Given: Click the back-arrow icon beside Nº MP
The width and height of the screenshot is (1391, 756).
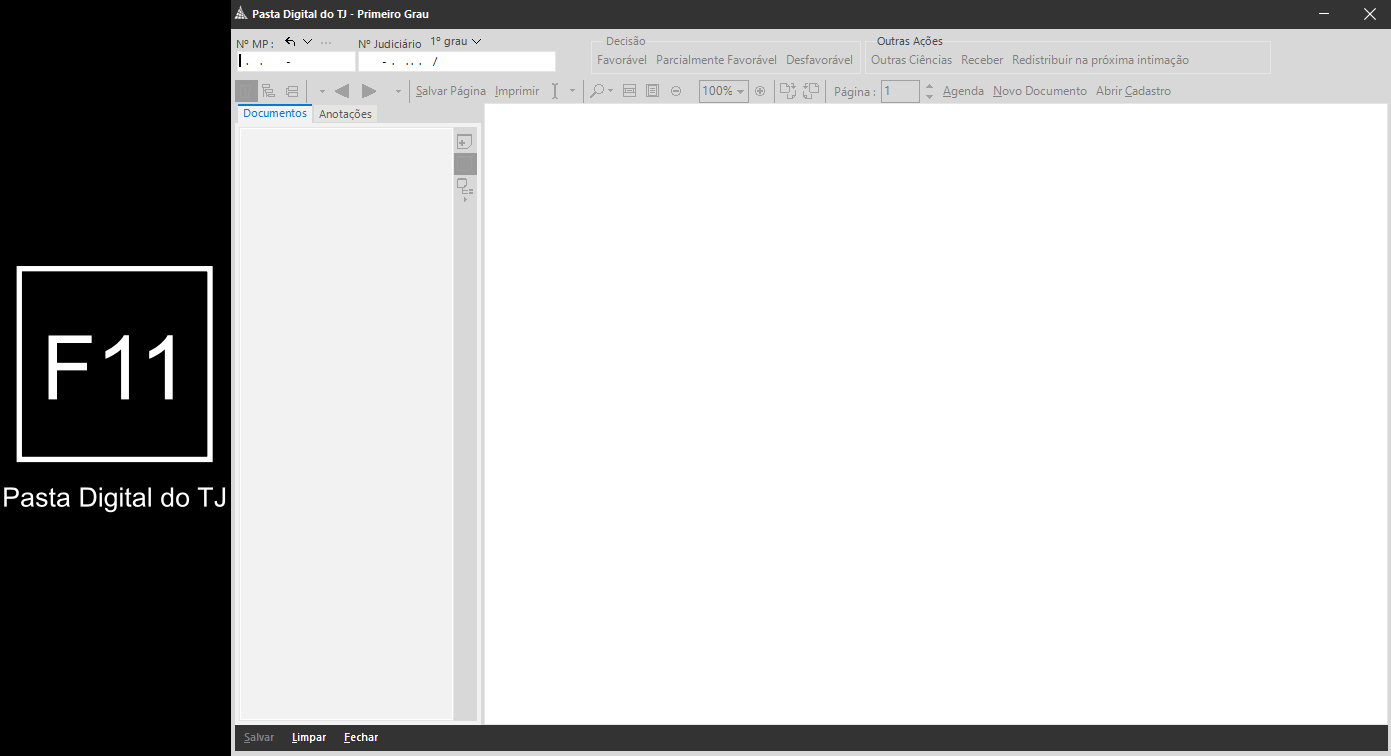Looking at the screenshot, I should [x=290, y=42].
